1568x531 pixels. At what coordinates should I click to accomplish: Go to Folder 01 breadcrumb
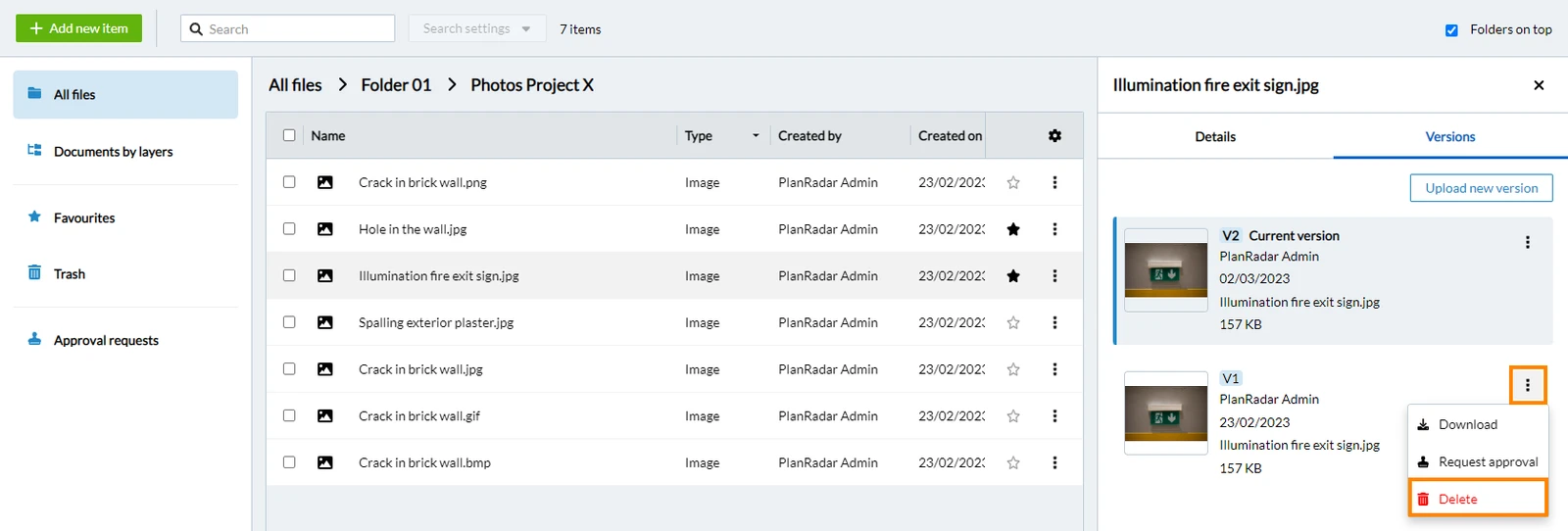click(396, 85)
